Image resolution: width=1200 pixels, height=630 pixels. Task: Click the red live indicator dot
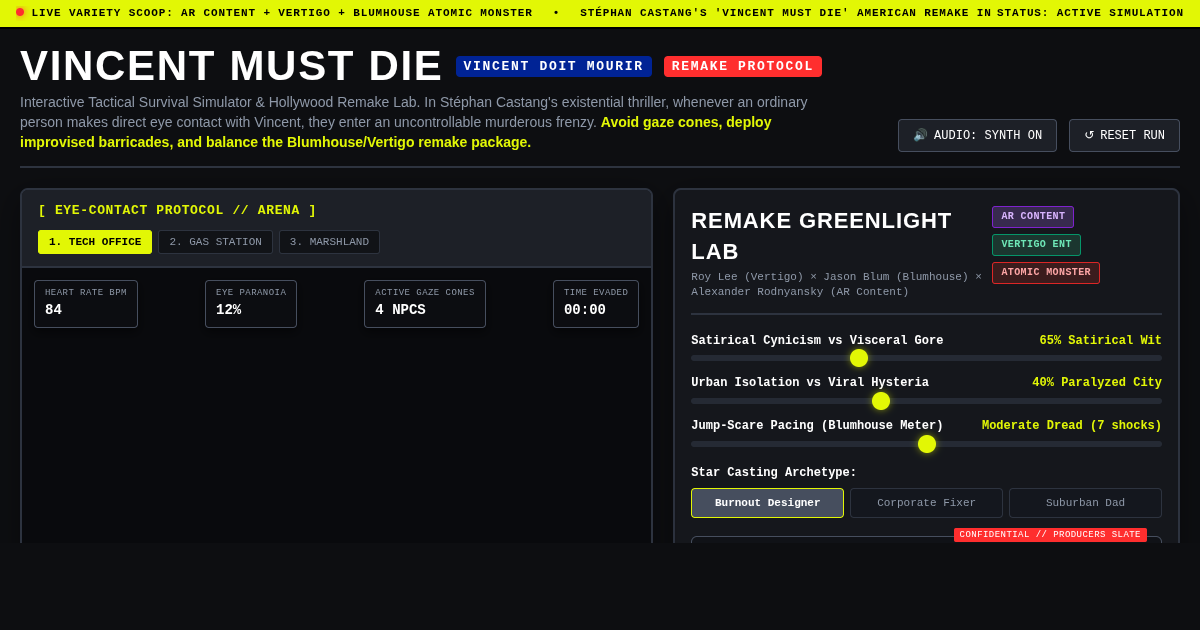[20, 13]
